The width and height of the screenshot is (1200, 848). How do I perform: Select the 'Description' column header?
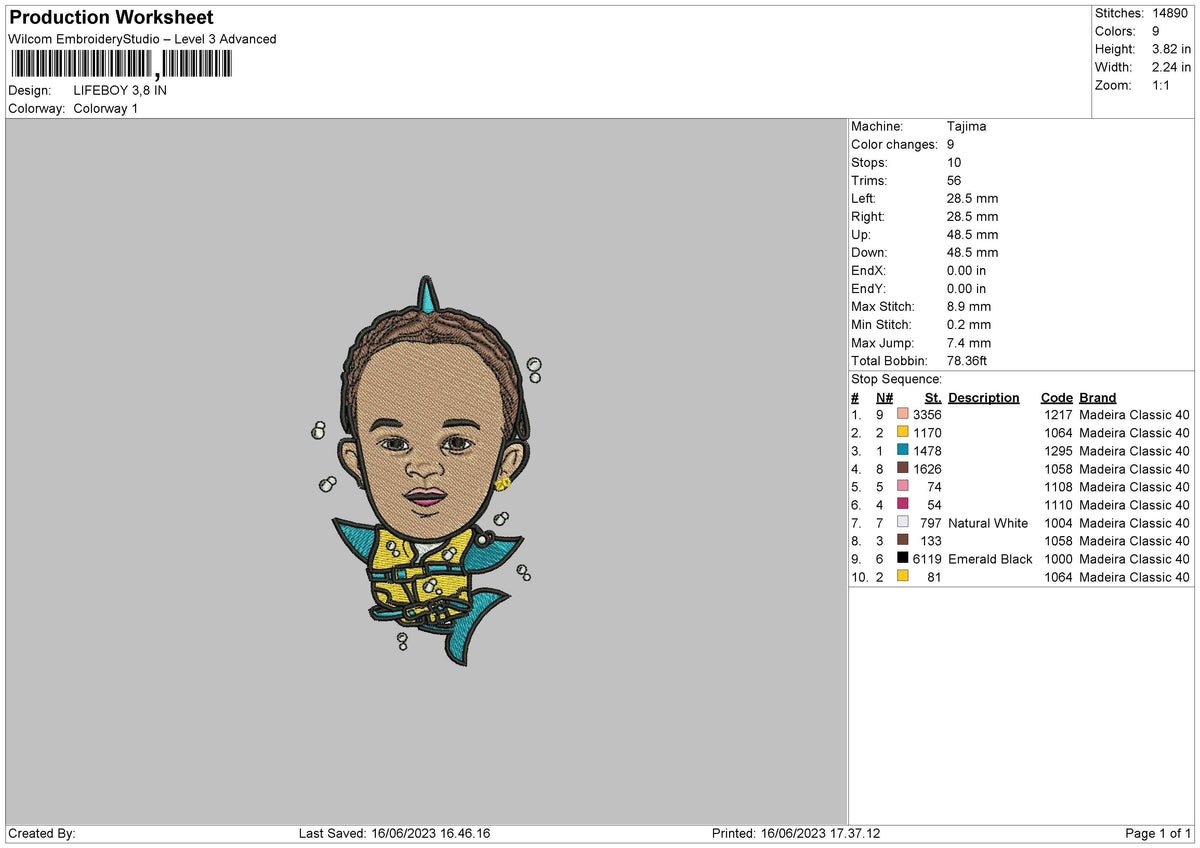(984, 398)
